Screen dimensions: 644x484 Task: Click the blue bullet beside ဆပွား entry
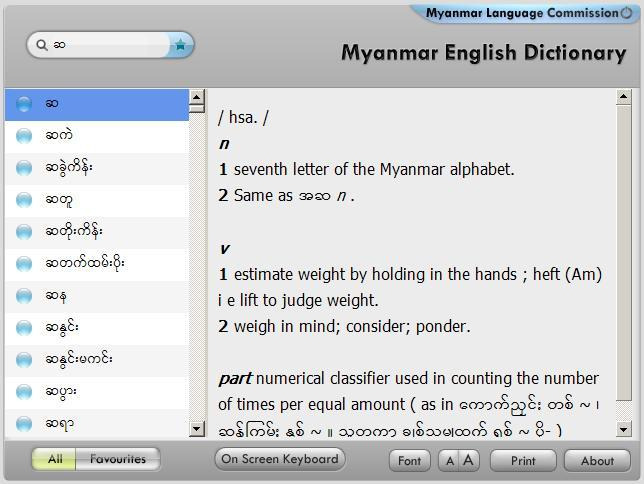coord(24,392)
